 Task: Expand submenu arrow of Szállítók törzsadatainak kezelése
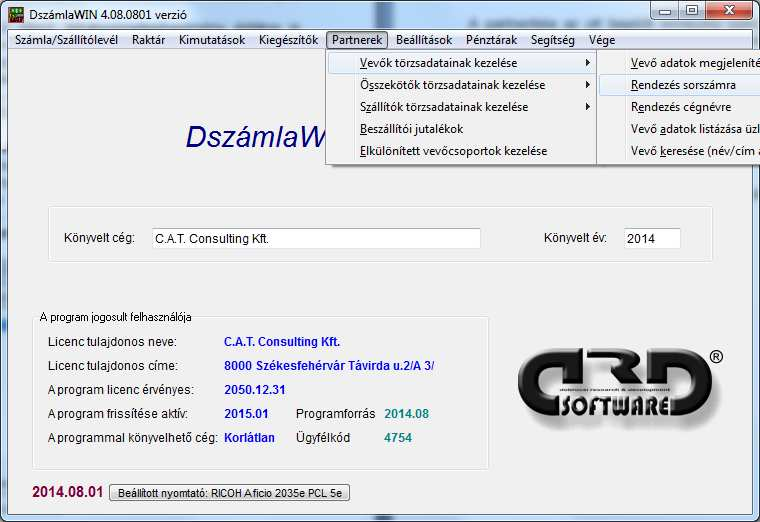tap(587, 107)
